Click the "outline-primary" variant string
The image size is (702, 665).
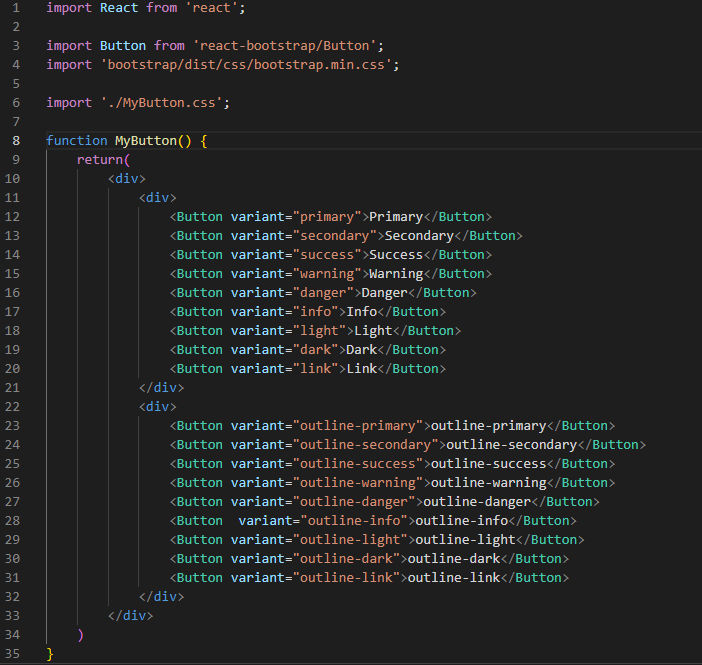click(358, 425)
